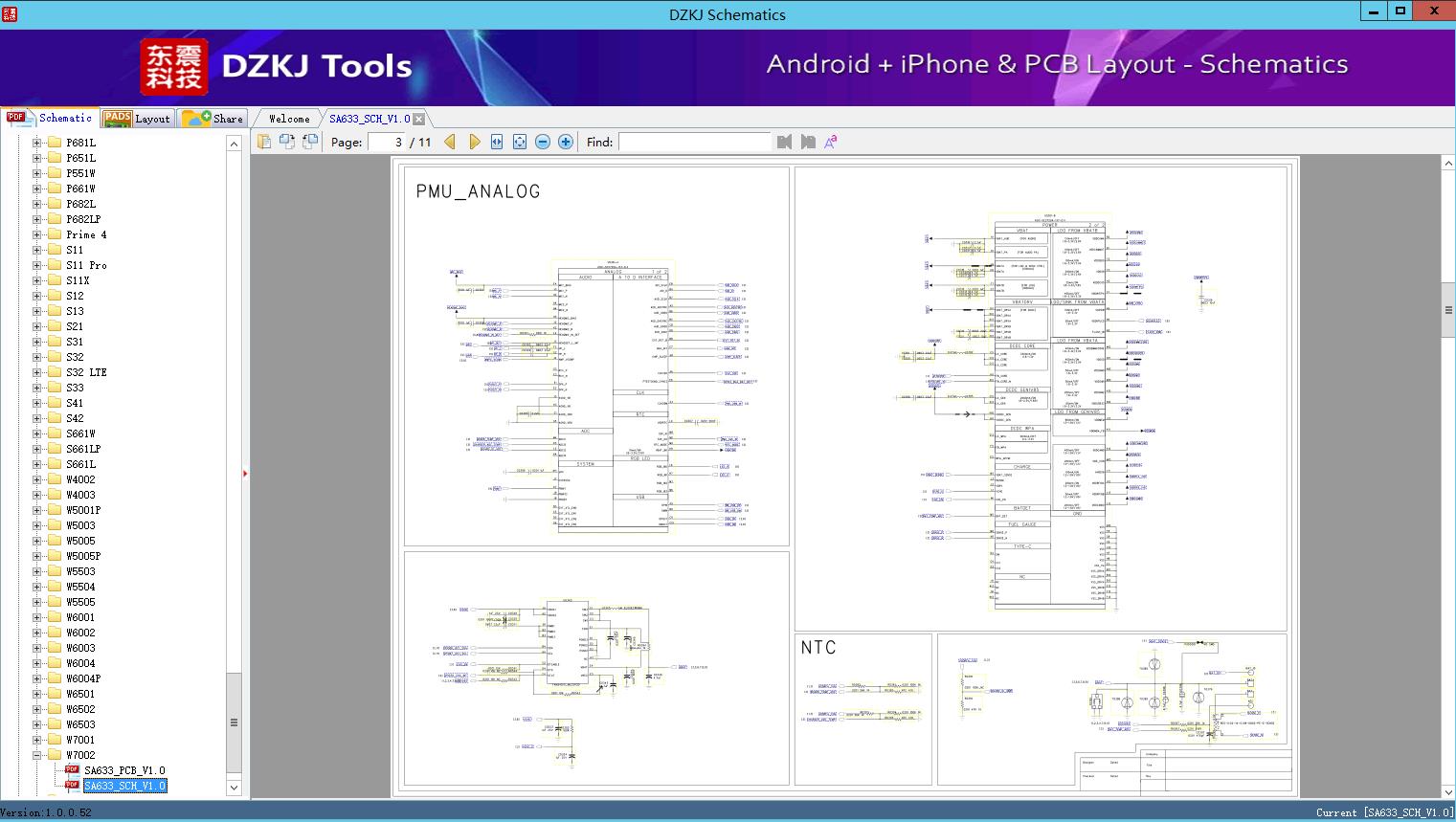This screenshot has width=1456, height=822.
Task: Expand the S32 LTE folder
Action: (x=36, y=372)
